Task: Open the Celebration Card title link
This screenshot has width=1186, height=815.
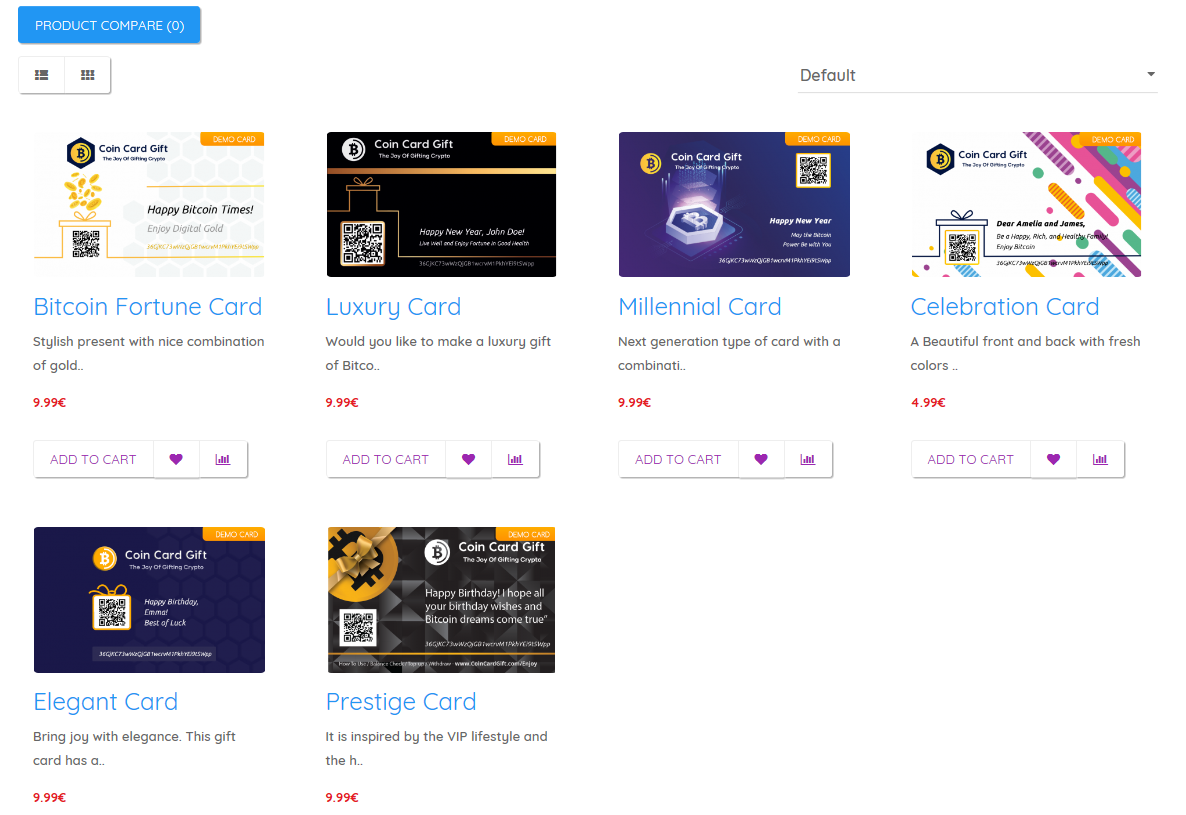Action: 1004,307
